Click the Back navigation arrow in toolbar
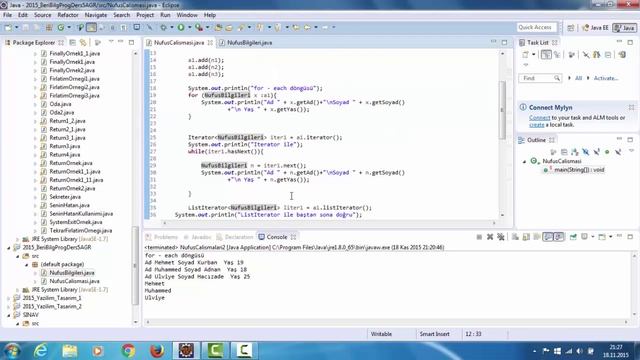The height and width of the screenshot is (360, 640). pyautogui.click(x=307, y=27)
